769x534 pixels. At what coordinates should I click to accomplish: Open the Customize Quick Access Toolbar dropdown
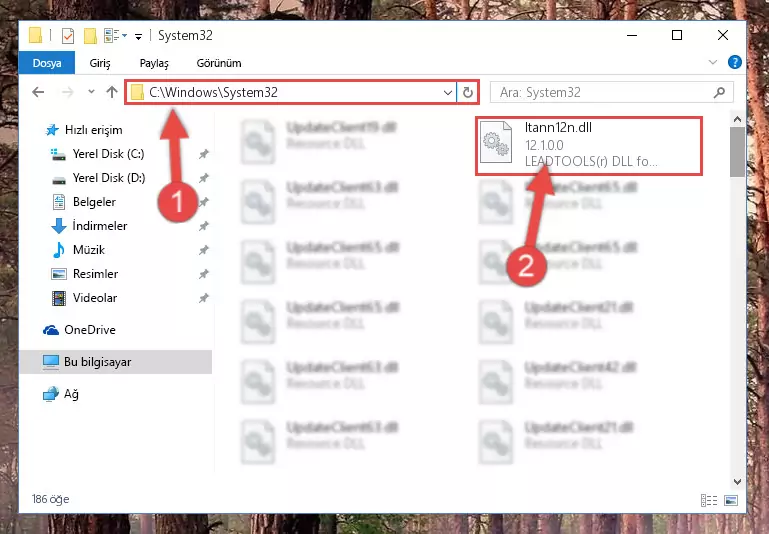[x=139, y=36]
